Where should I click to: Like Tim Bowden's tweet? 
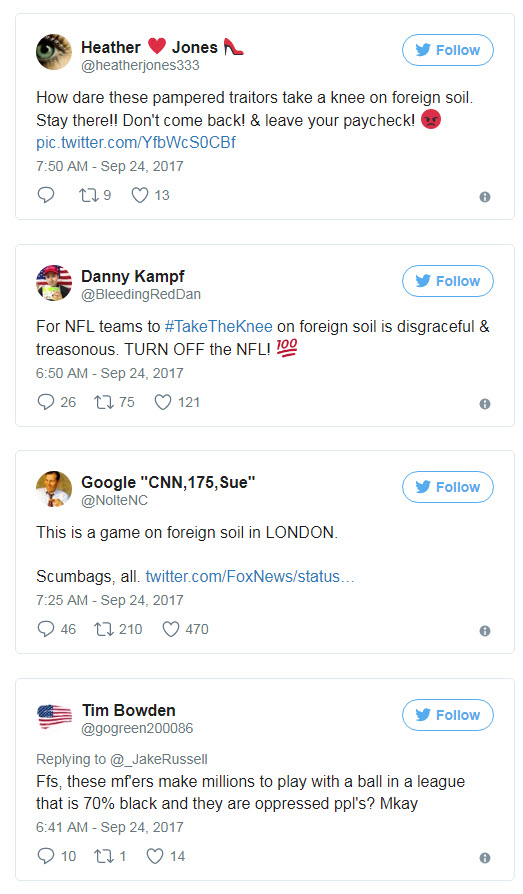[155, 856]
